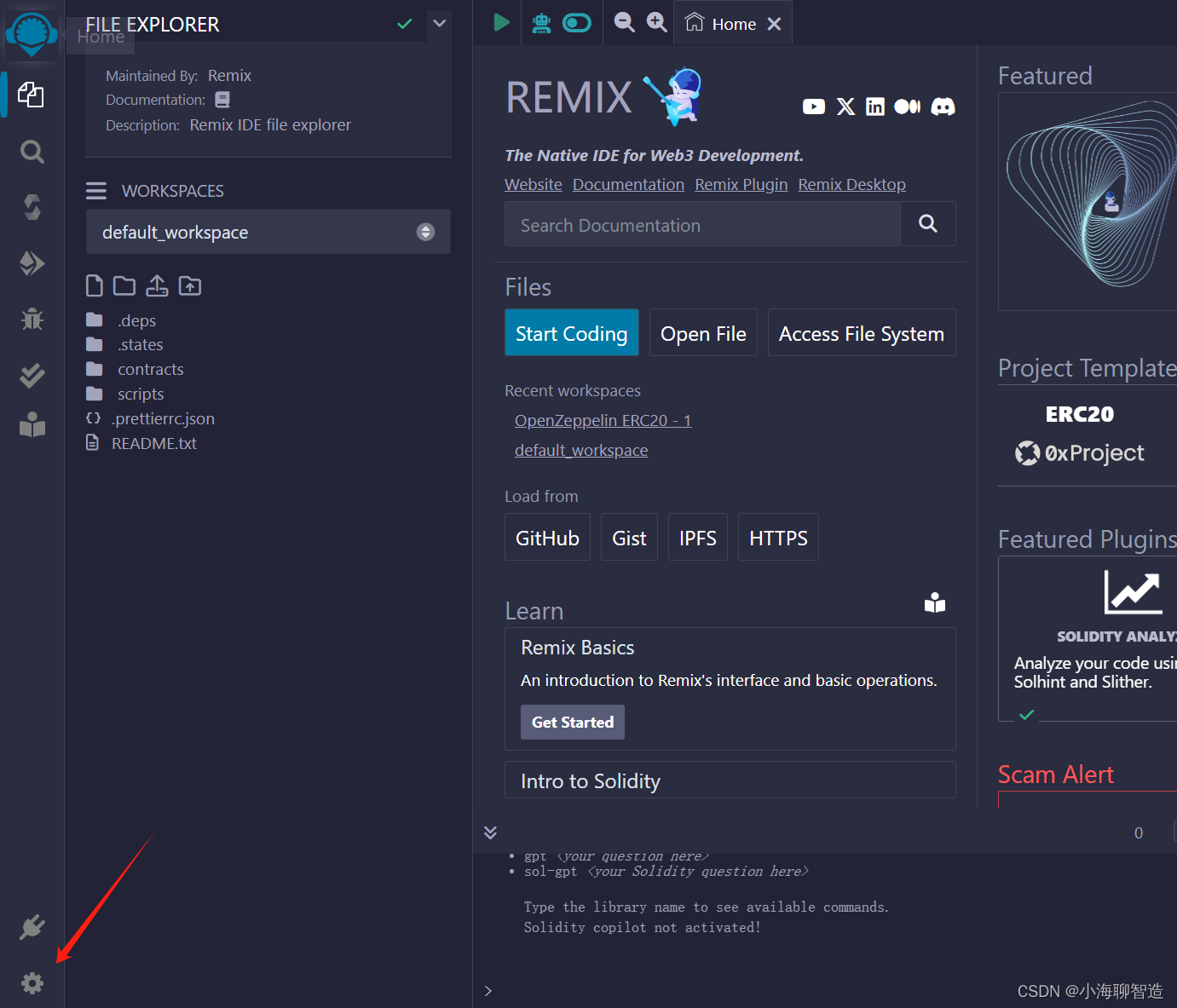Open Deploy & Run transactions icon
Viewport: 1177px width, 1008px height.
pyautogui.click(x=32, y=263)
